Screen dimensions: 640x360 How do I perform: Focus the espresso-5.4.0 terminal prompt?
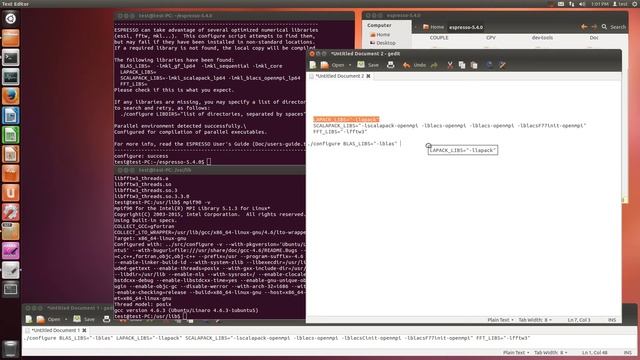pyautogui.click(x=162, y=162)
